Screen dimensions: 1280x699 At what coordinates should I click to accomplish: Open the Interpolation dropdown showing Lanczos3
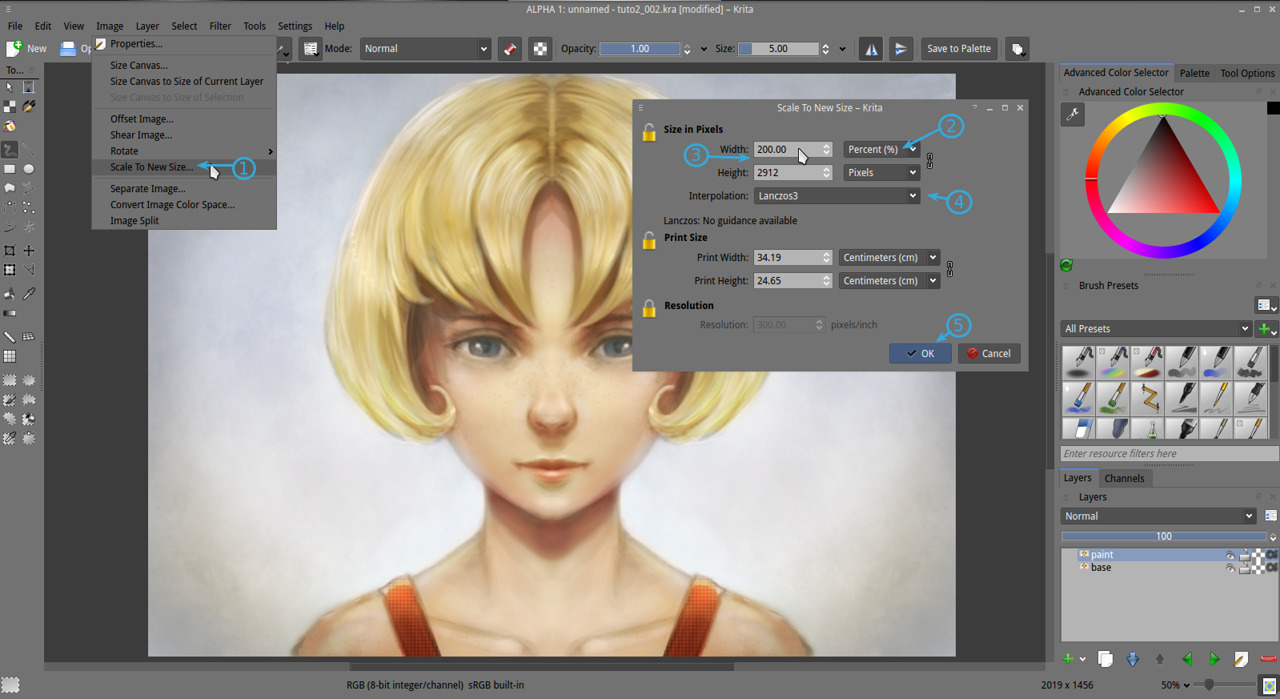pos(836,195)
